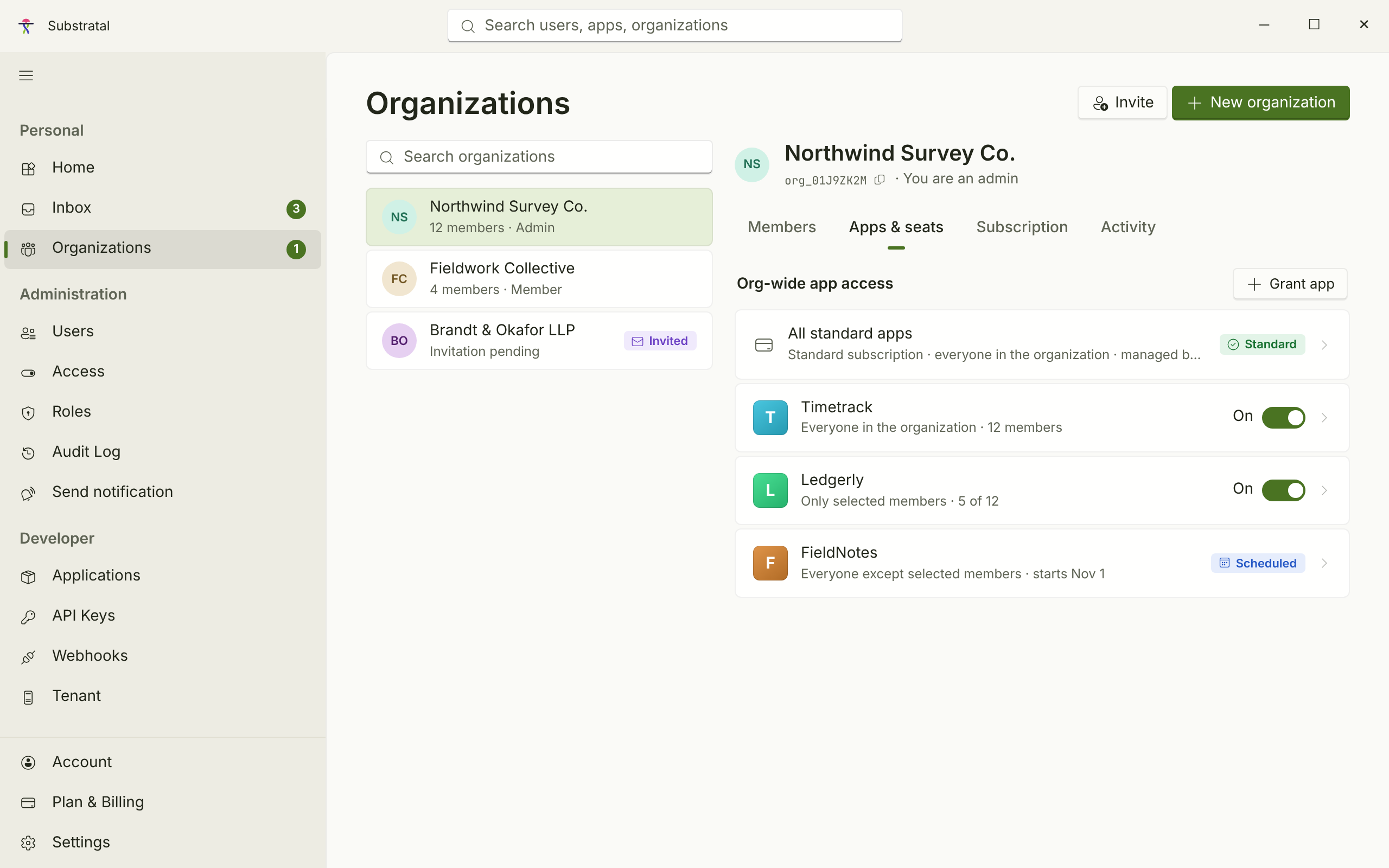Viewport: 1389px width, 868px height.
Task: Click the Grant app button
Action: tap(1290, 284)
